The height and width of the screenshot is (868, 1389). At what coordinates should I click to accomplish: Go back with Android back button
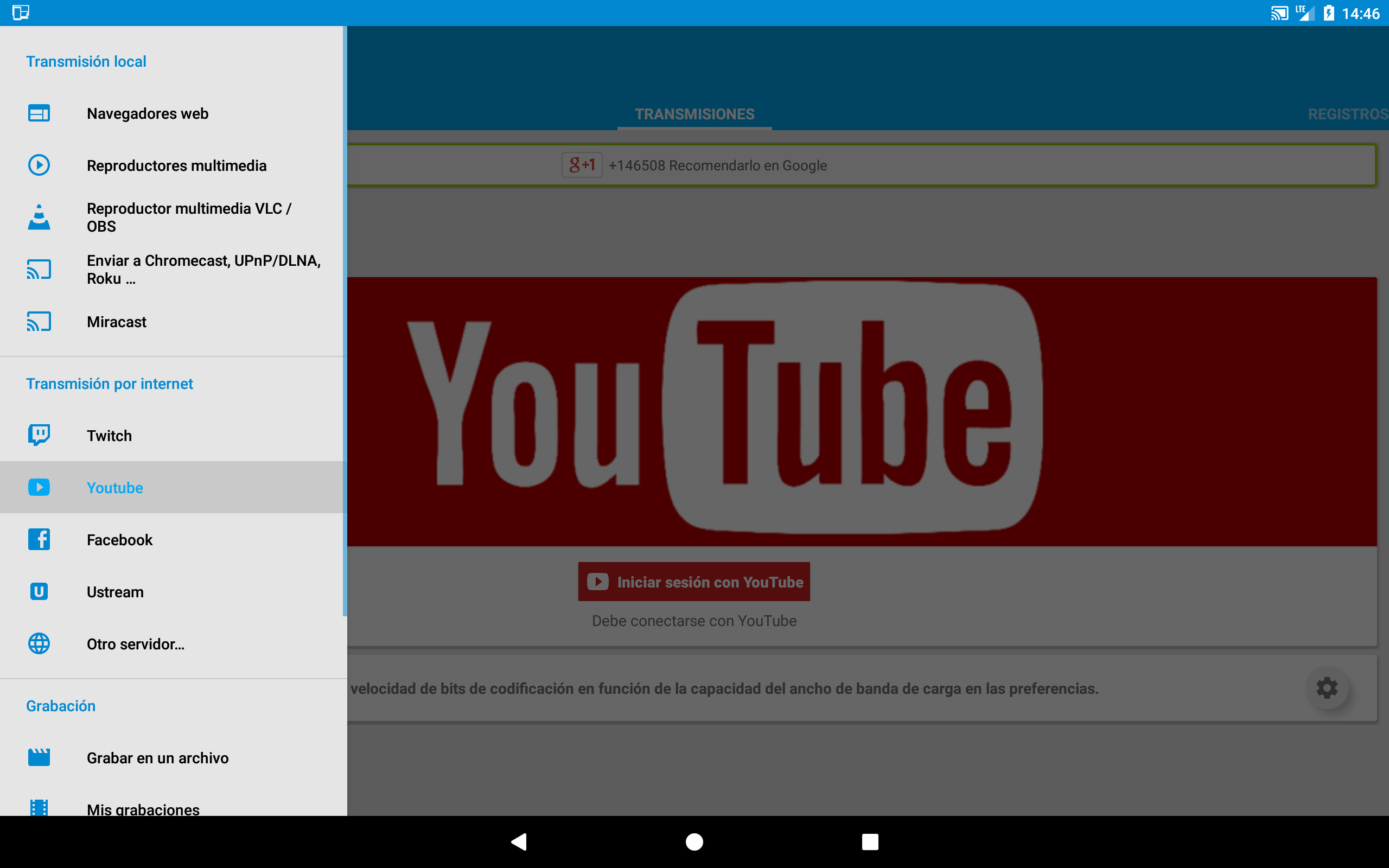tap(519, 841)
